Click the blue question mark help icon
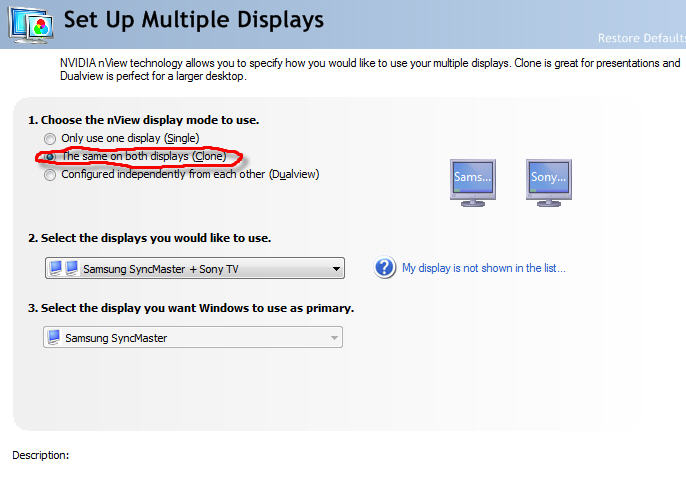The height and width of the screenshot is (502, 686). 385,267
